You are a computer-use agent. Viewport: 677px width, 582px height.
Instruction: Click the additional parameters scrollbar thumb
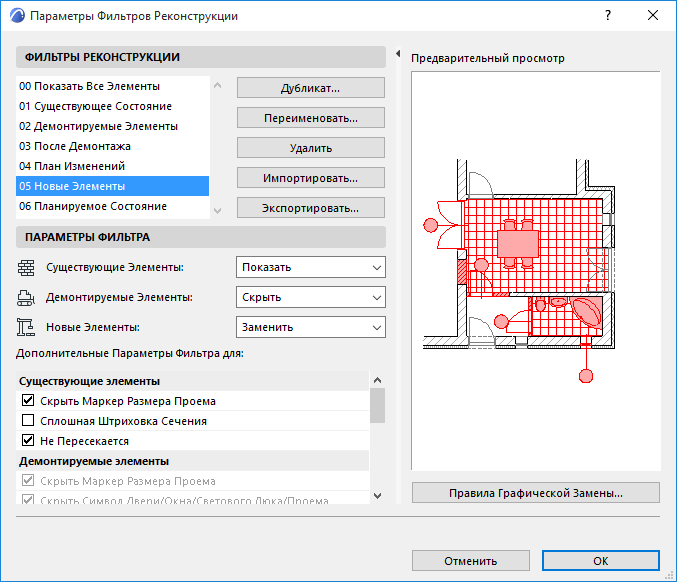(x=377, y=405)
